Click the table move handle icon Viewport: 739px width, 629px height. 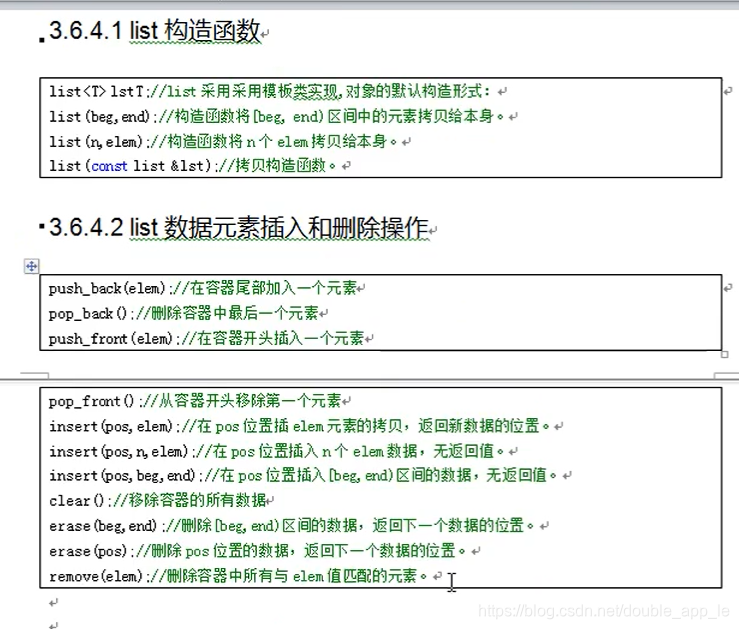[x=32, y=266]
